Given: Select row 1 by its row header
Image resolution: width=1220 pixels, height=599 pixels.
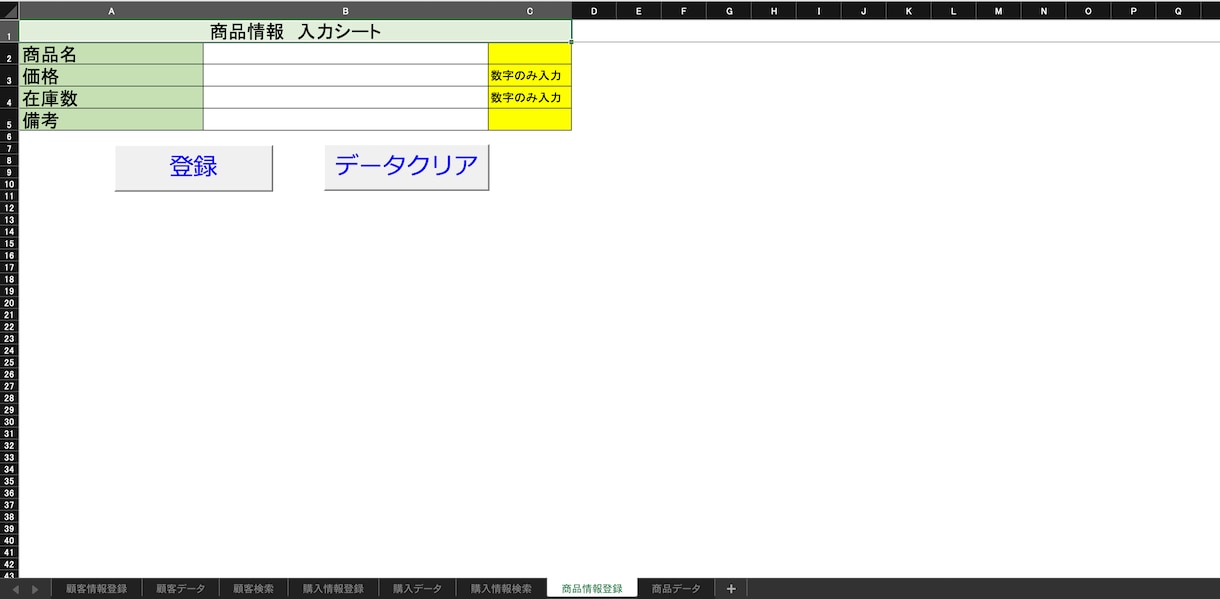Looking at the screenshot, I should tap(9, 32).
